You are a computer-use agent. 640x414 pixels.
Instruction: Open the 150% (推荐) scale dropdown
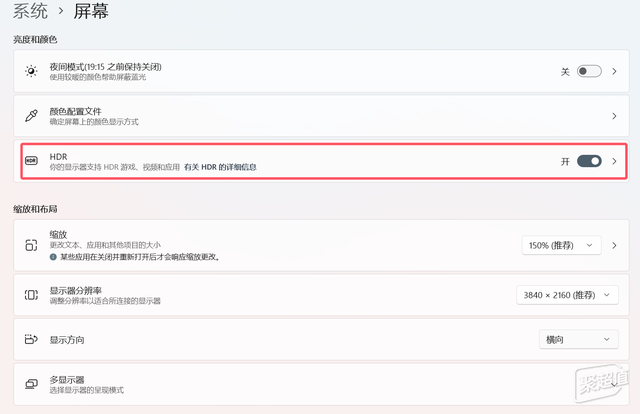(x=561, y=245)
